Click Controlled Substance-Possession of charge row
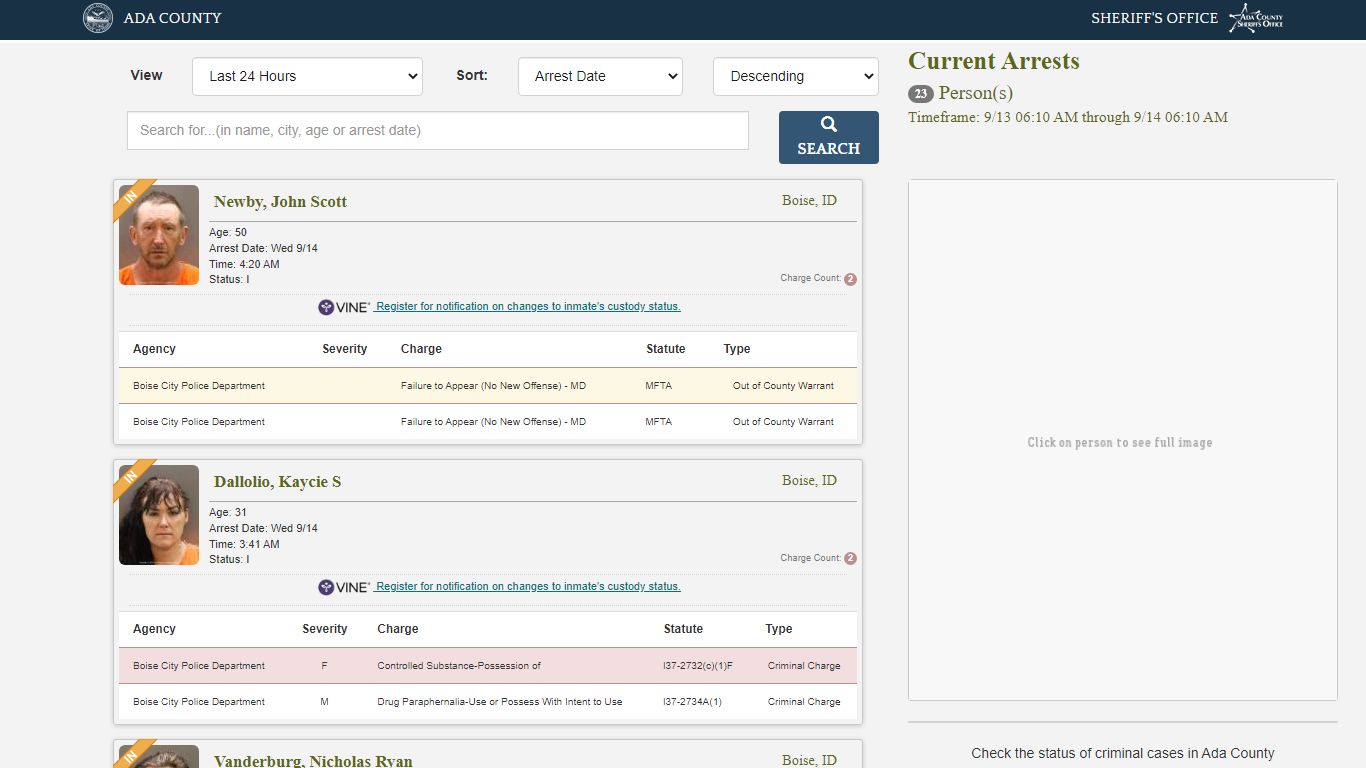1366x768 pixels. click(488, 666)
